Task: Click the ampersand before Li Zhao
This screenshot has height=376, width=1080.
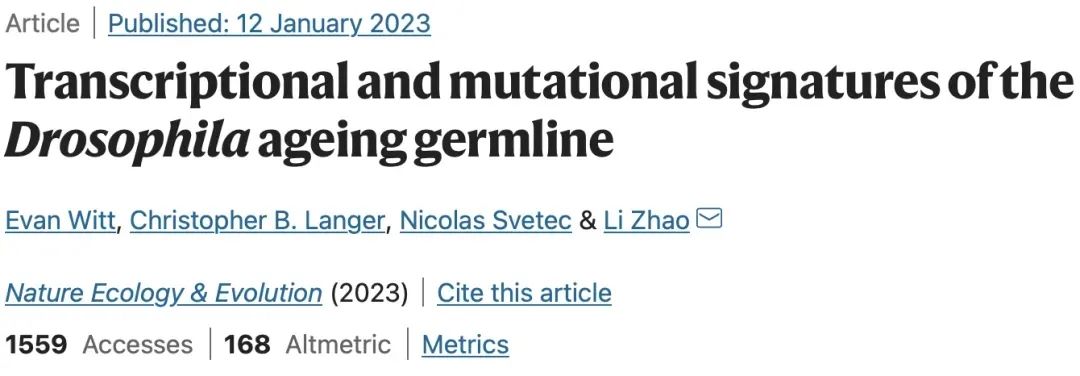Action: [588, 220]
